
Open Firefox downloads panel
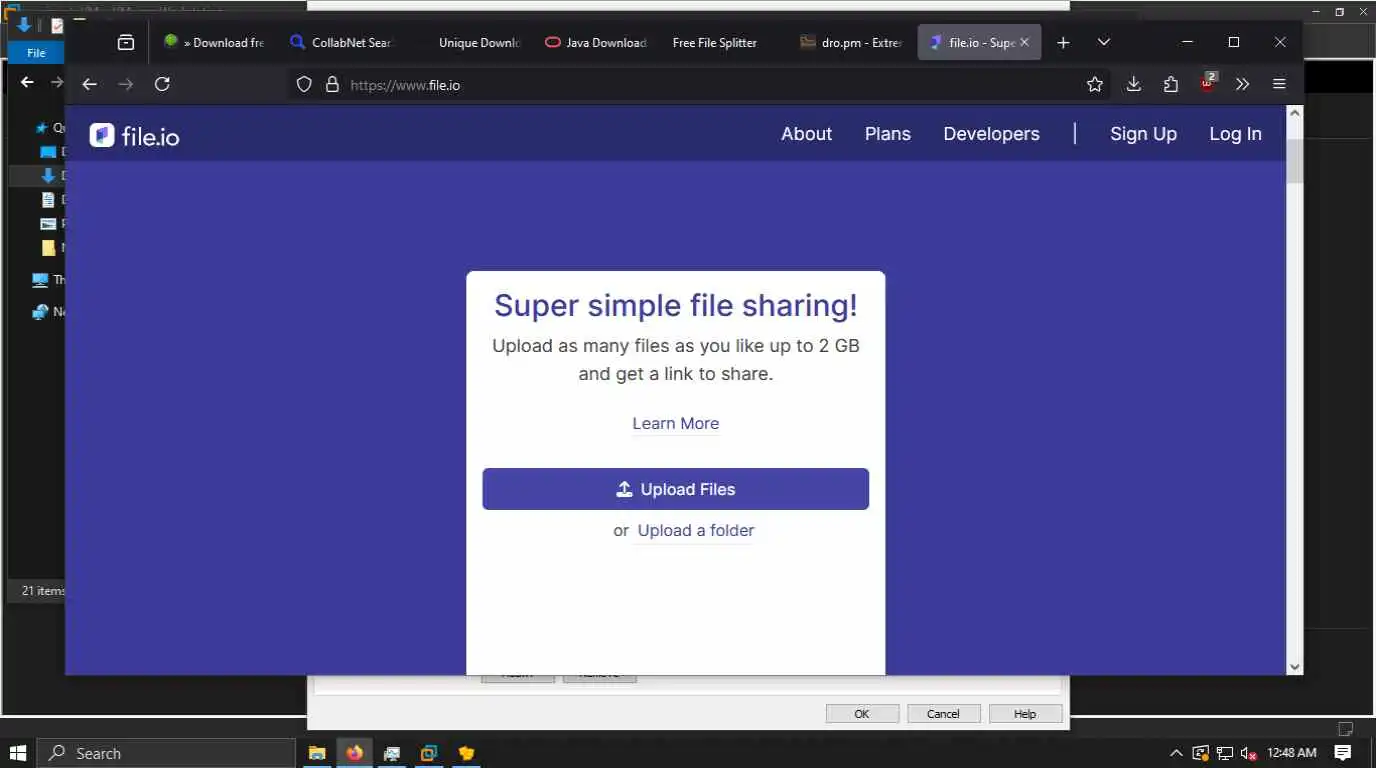(x=1134, y=85)
